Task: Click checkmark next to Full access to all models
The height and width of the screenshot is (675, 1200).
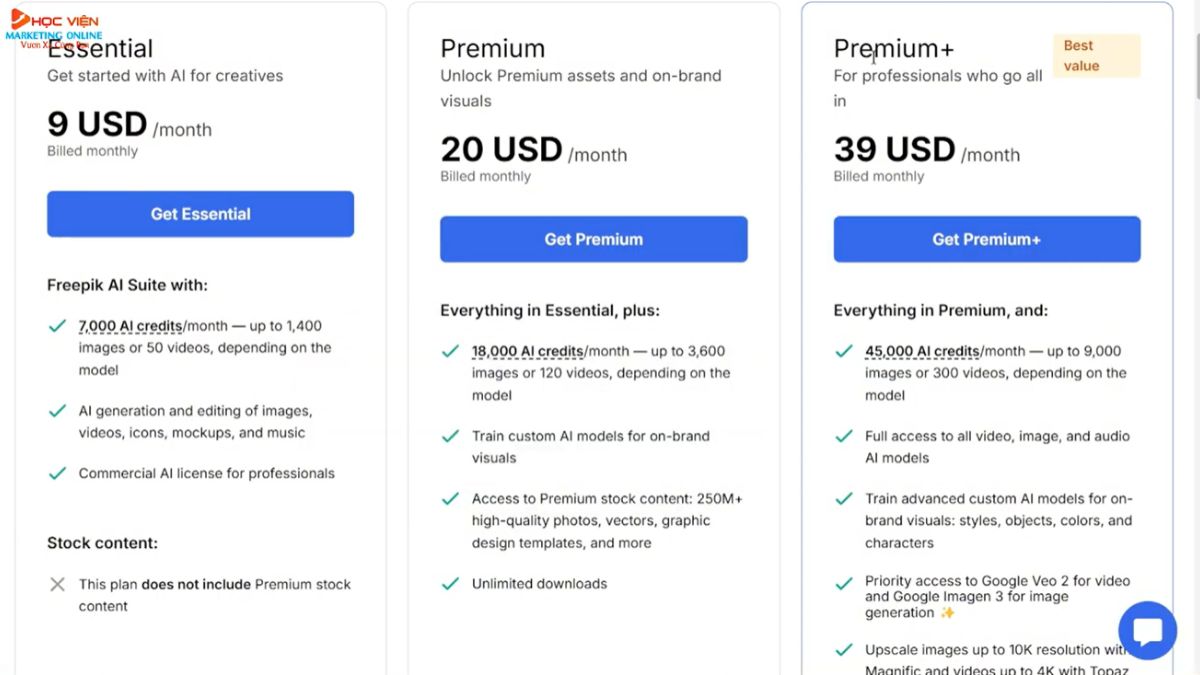Action: click(844, 436)
